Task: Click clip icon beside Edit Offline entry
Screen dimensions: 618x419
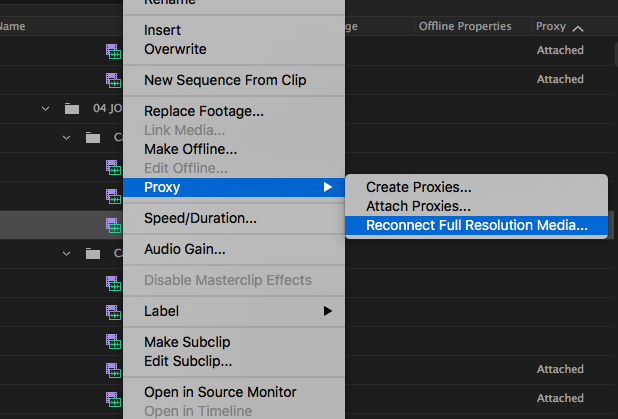Action: (113, 167)
